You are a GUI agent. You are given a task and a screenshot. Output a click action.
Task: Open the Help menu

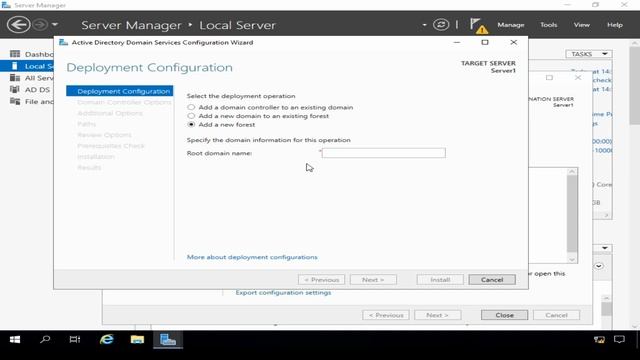click(x=615, y=25)
